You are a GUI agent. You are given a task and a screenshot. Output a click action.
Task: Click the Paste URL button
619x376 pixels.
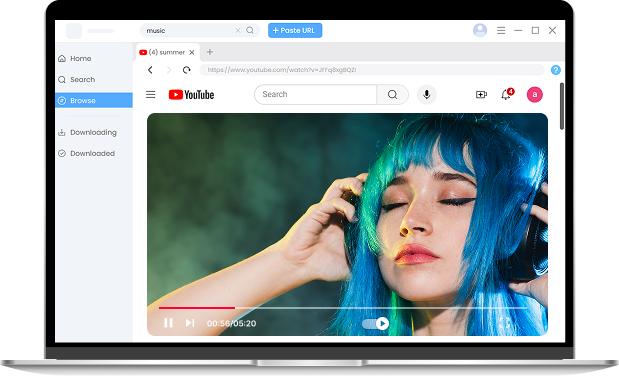[x=295, y=30]
